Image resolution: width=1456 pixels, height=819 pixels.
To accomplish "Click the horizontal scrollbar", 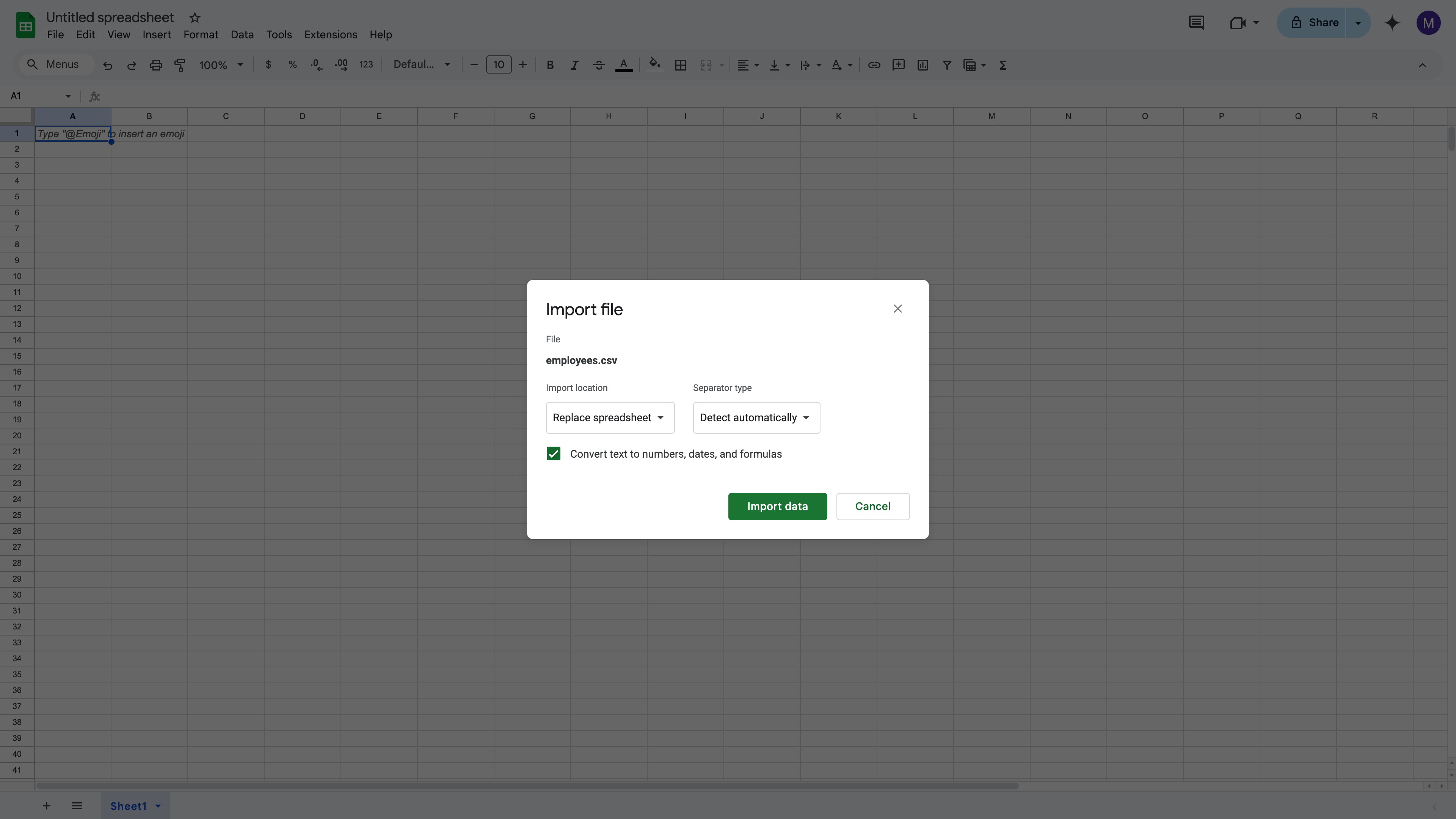I will pyautogui.click(x=527, y=786).
